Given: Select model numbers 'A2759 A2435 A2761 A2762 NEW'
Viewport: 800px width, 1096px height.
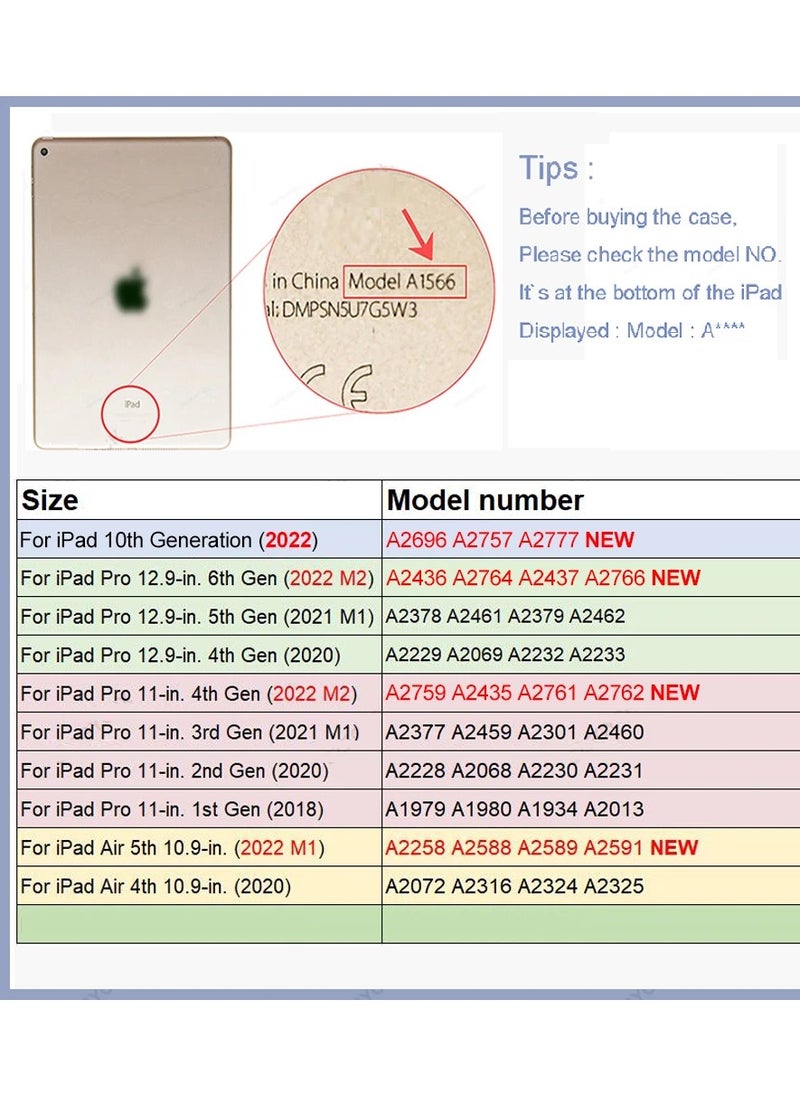Looking at the screenshot, I should pyautogui.click(x=542, y=693).
